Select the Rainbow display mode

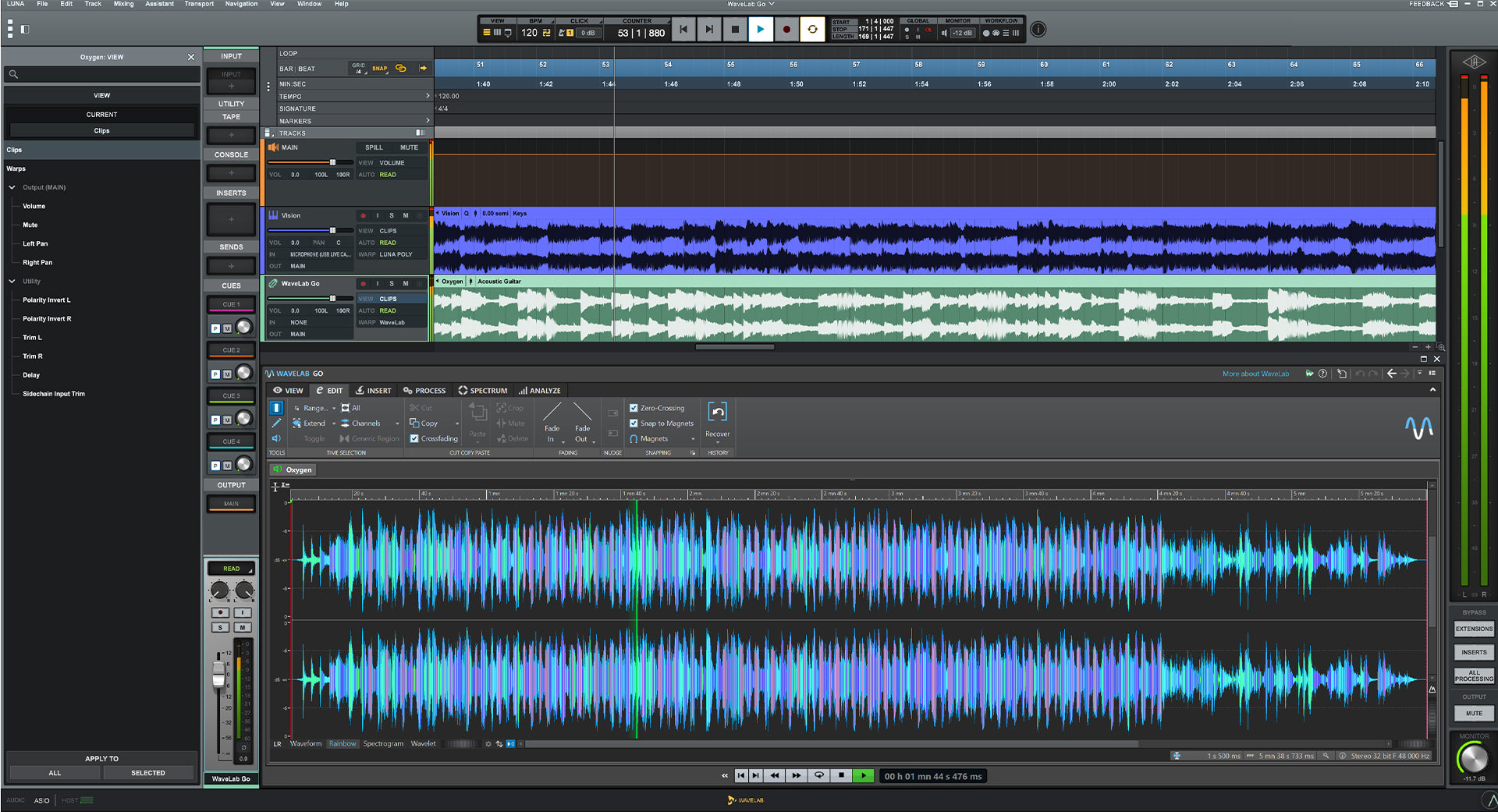click(x=343, y=743)
